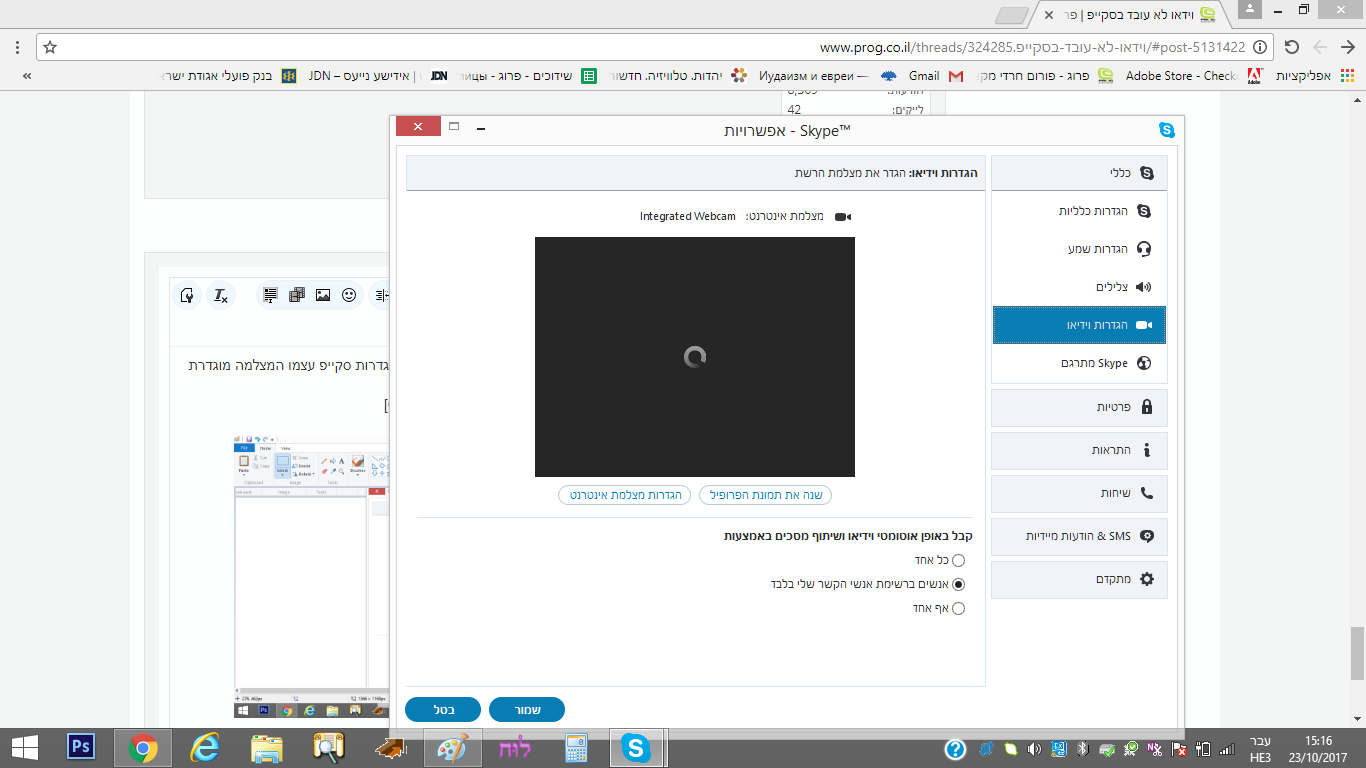
Task: Click the שנה את תמונת הפרופיל button
Action: [x=765, y=495]
